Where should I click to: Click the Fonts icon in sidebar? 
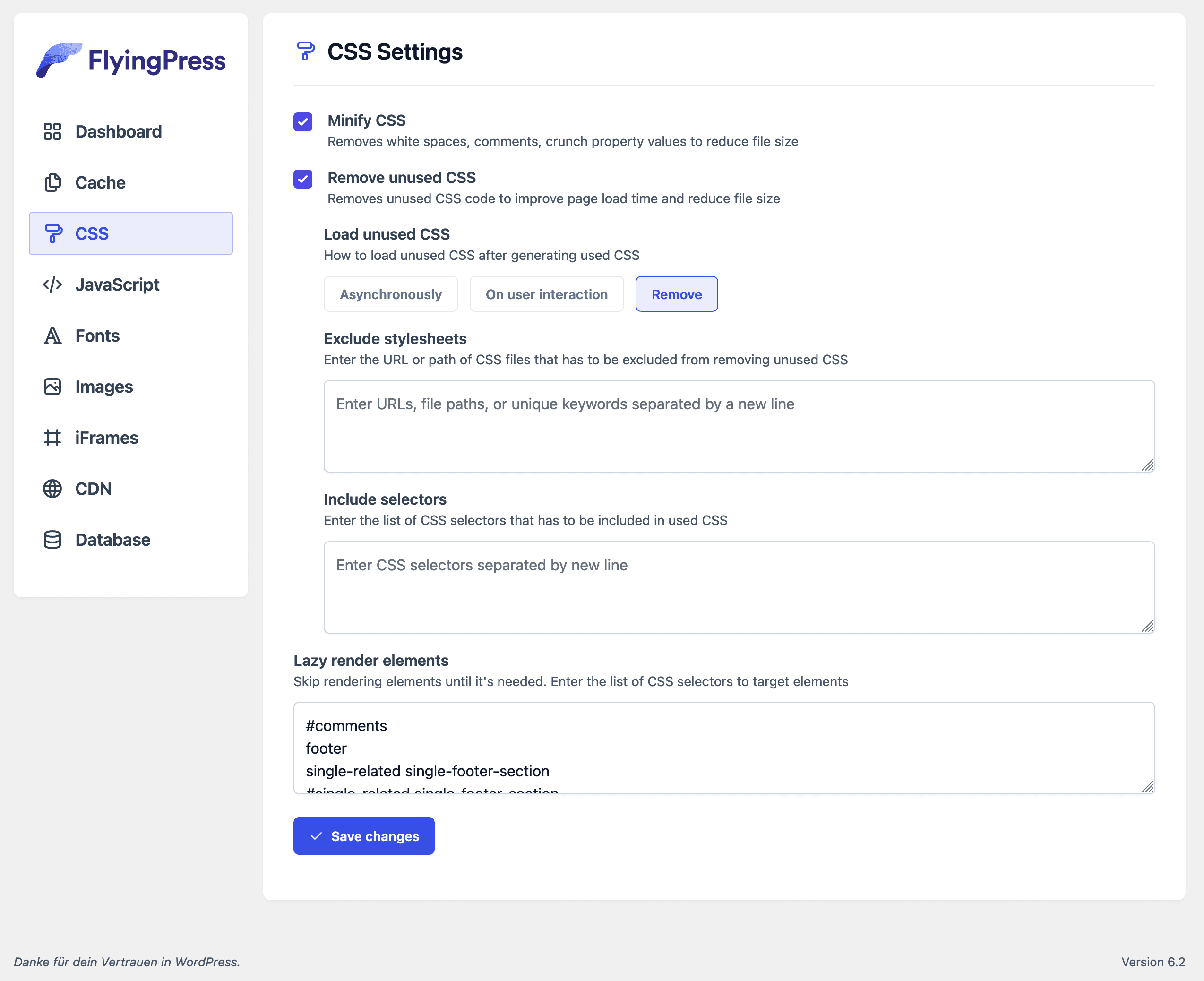pyautogui.click(x=51, y=335)
